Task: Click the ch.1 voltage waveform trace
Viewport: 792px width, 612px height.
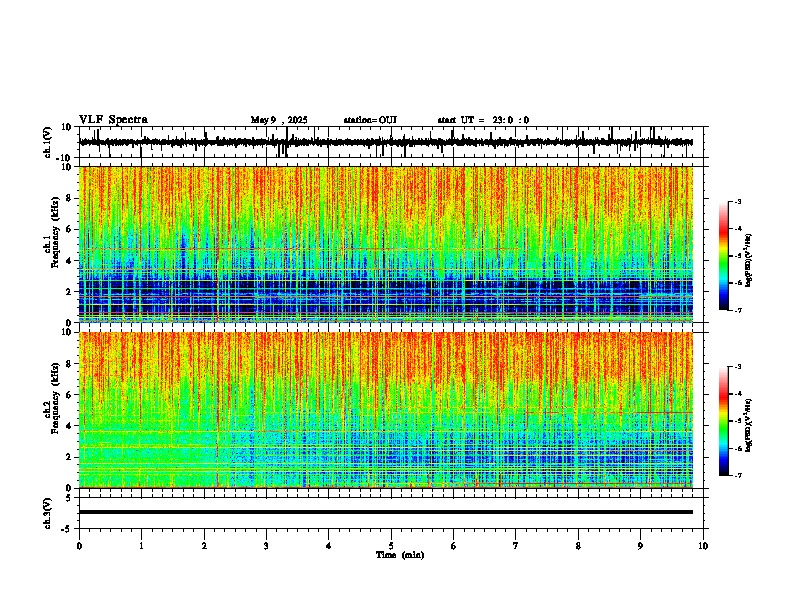Action: 386,142
